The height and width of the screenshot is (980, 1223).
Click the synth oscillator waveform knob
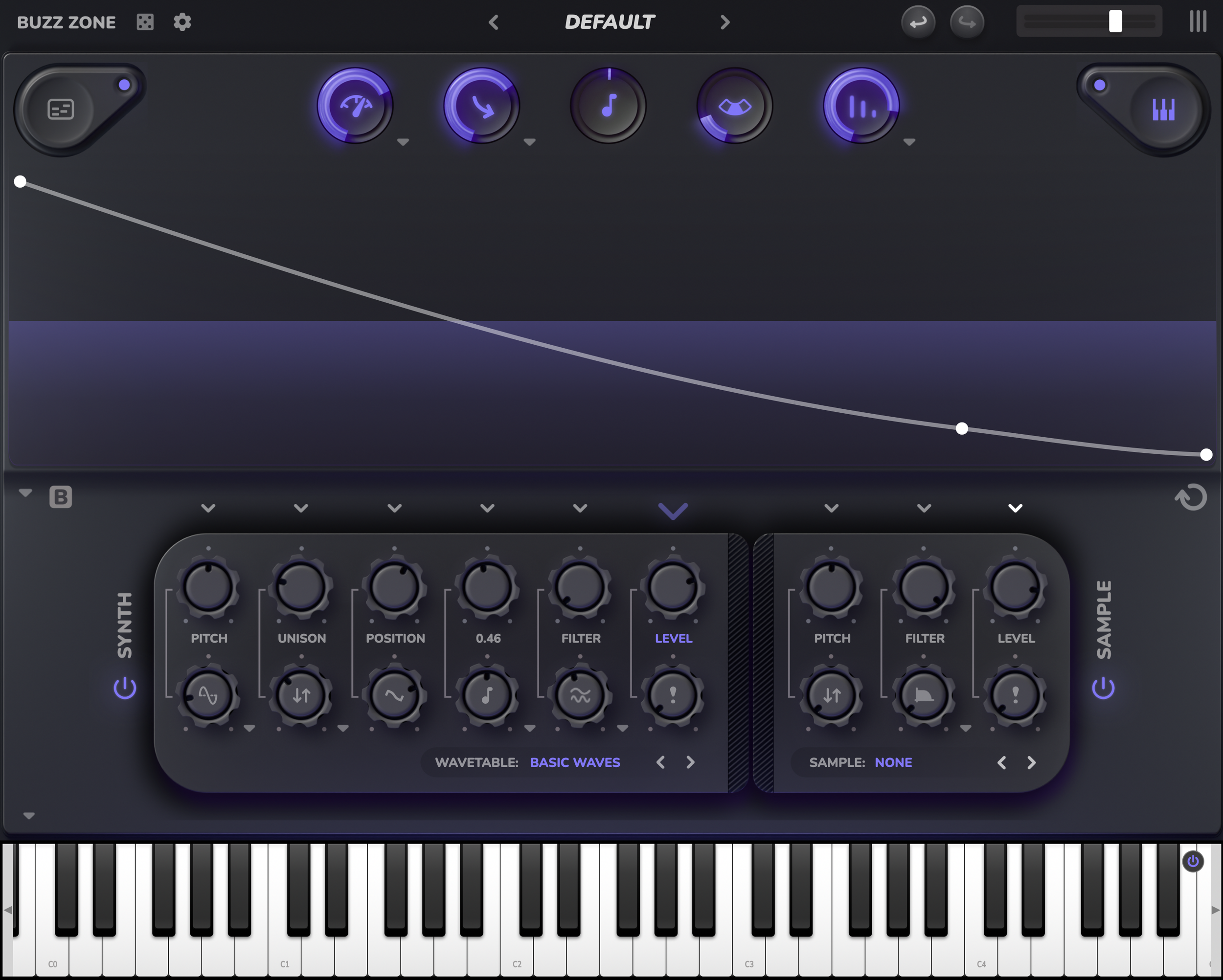point(208,695)
